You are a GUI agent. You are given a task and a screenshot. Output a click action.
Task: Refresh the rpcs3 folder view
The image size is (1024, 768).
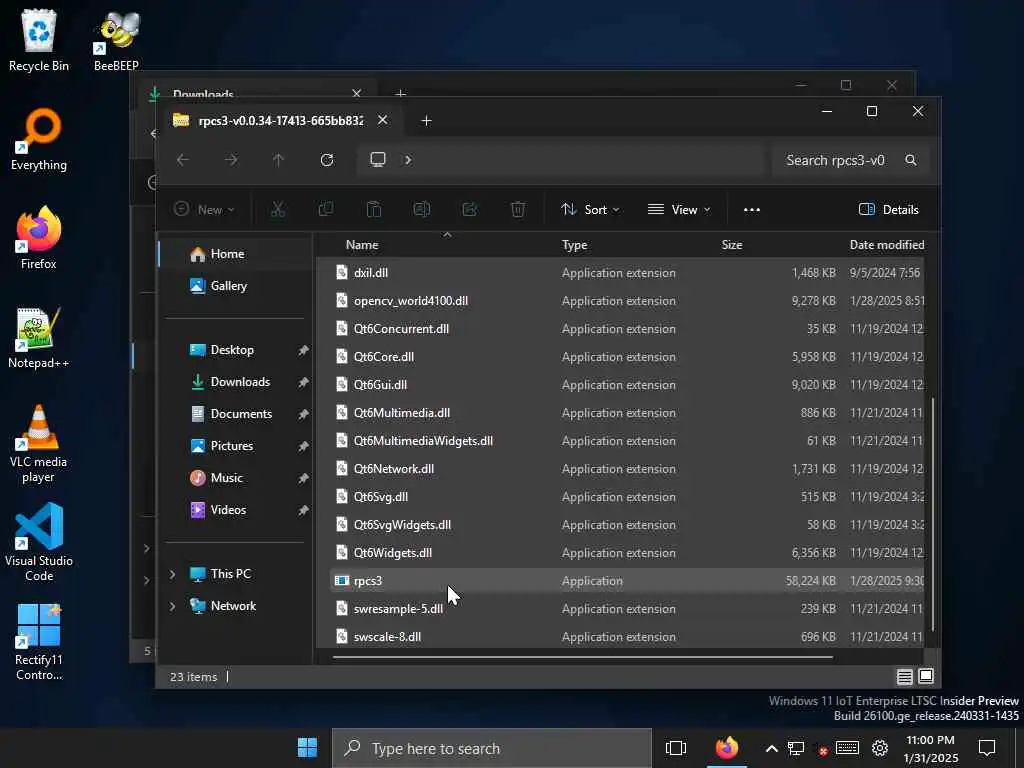click(x=327, y=160)
